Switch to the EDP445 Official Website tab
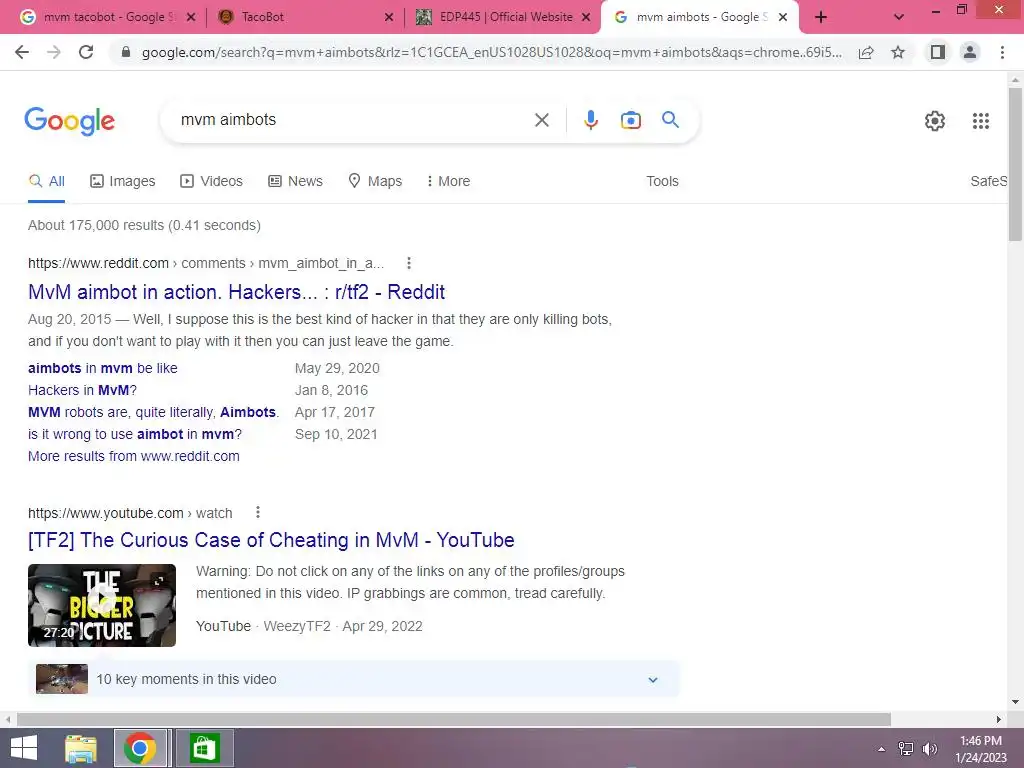Image resolution: width=1024 pixels, height=768 pixels. tap(503, 17)
